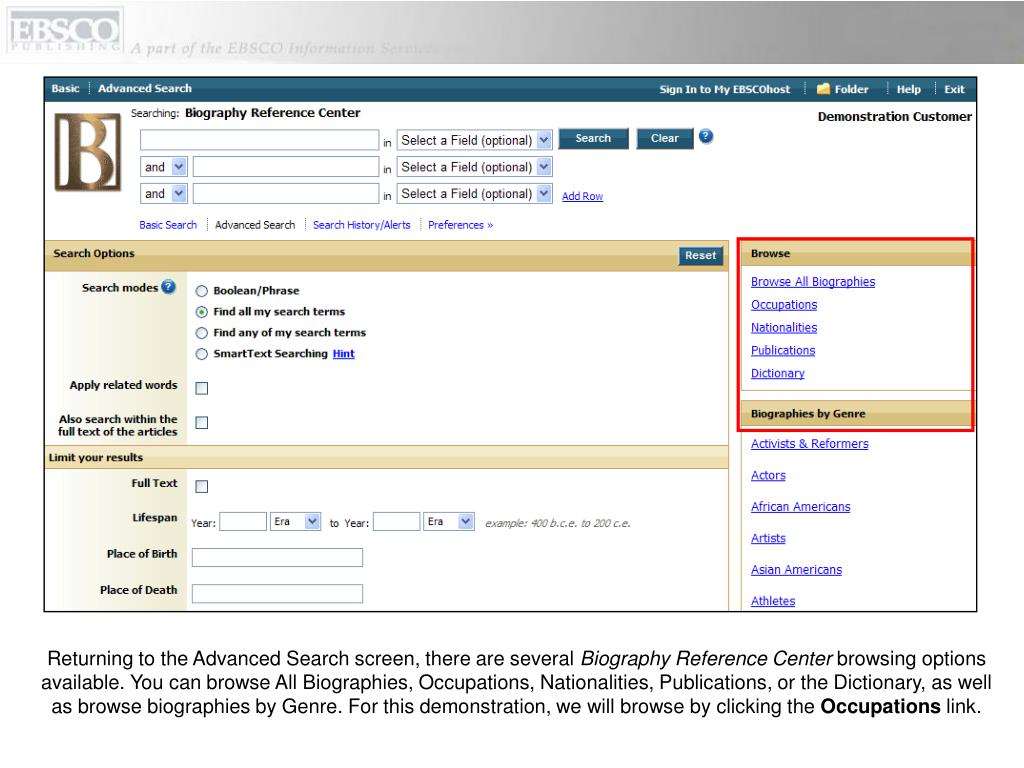
Task: Click Sign In to My EBSCOhost
Action: [724, 89]
